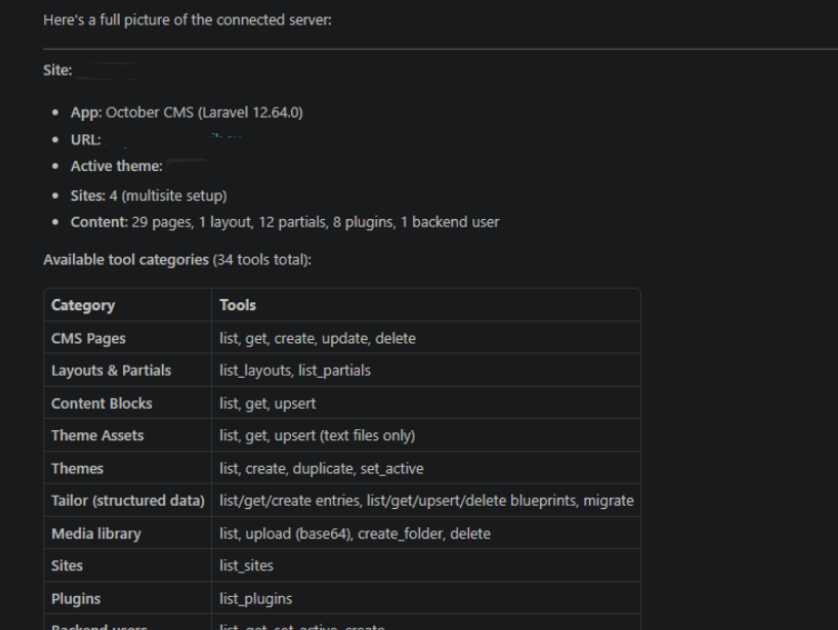Screen dimensions: 838x630
Task: Click the Layouts & Partials row label
Action: 111,370
